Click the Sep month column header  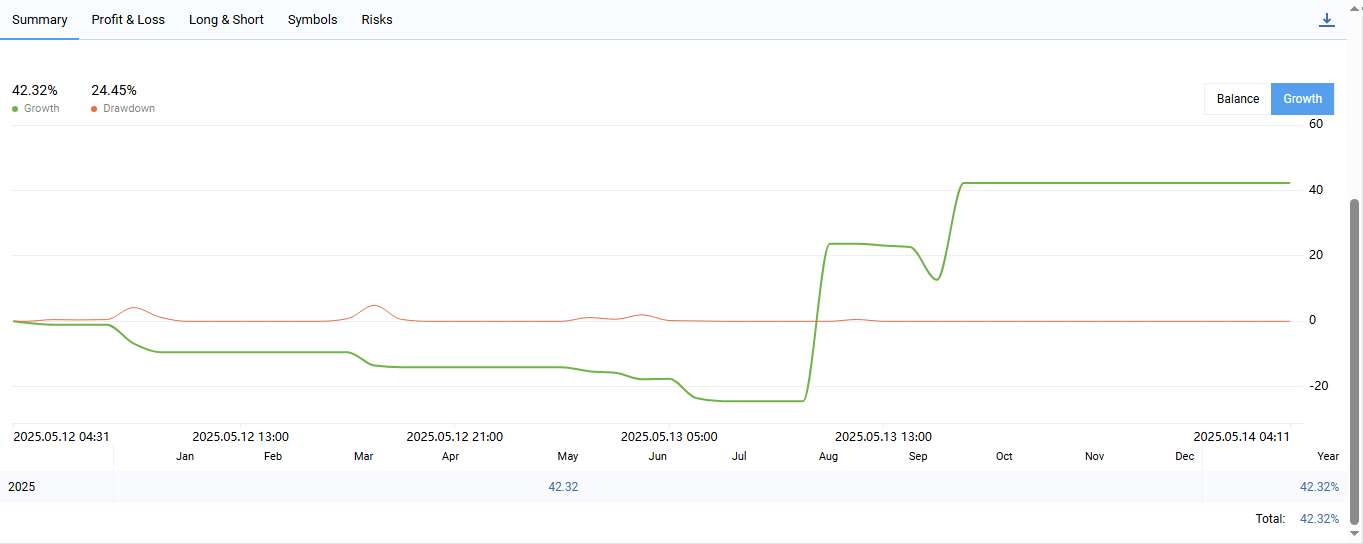[x=918, y=456]
